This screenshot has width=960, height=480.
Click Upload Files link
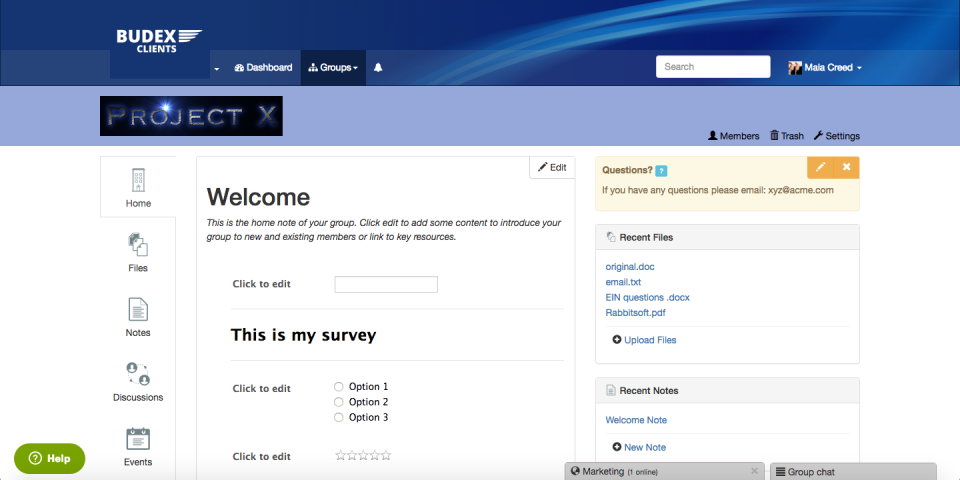pos(644,340)
